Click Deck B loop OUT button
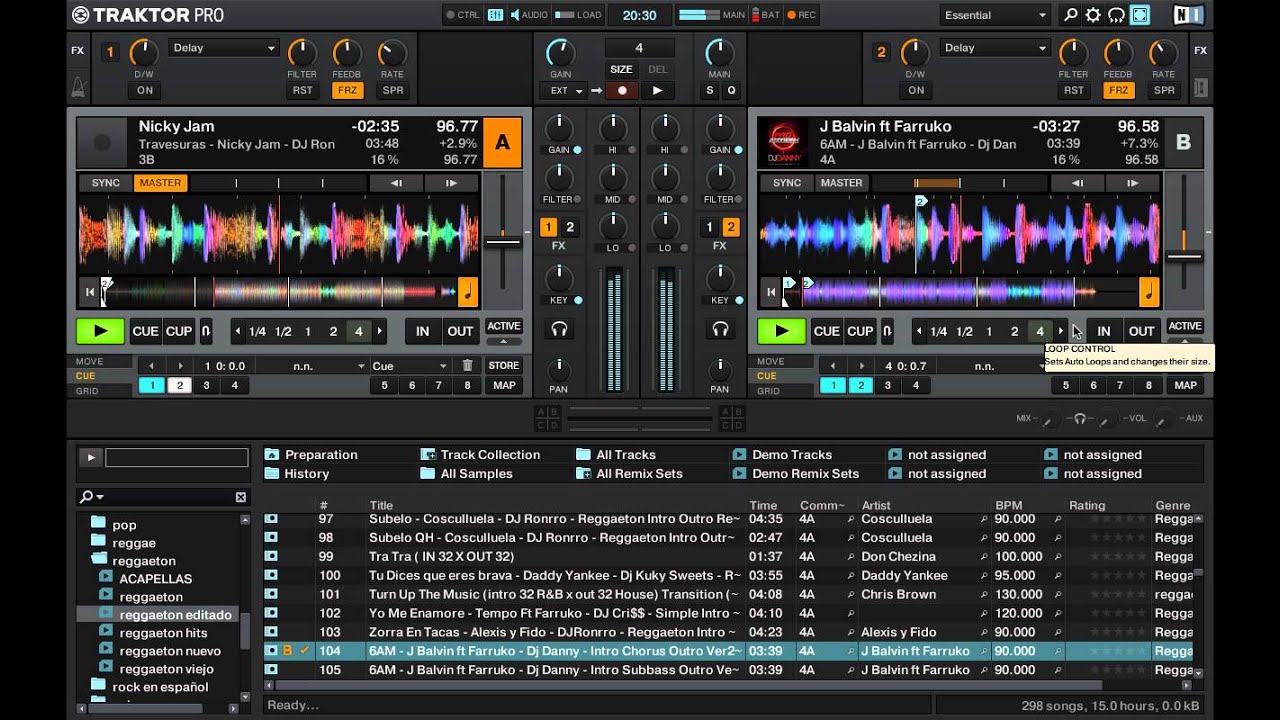 1141,331
